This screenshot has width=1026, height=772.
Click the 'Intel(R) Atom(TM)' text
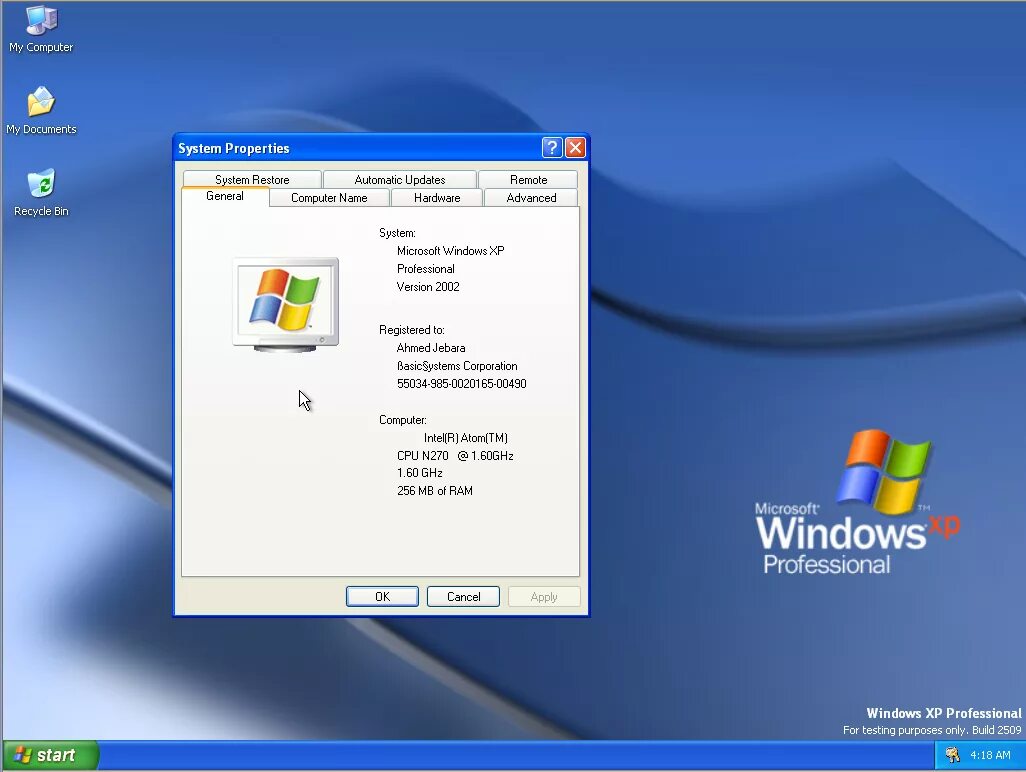point(466,438)
